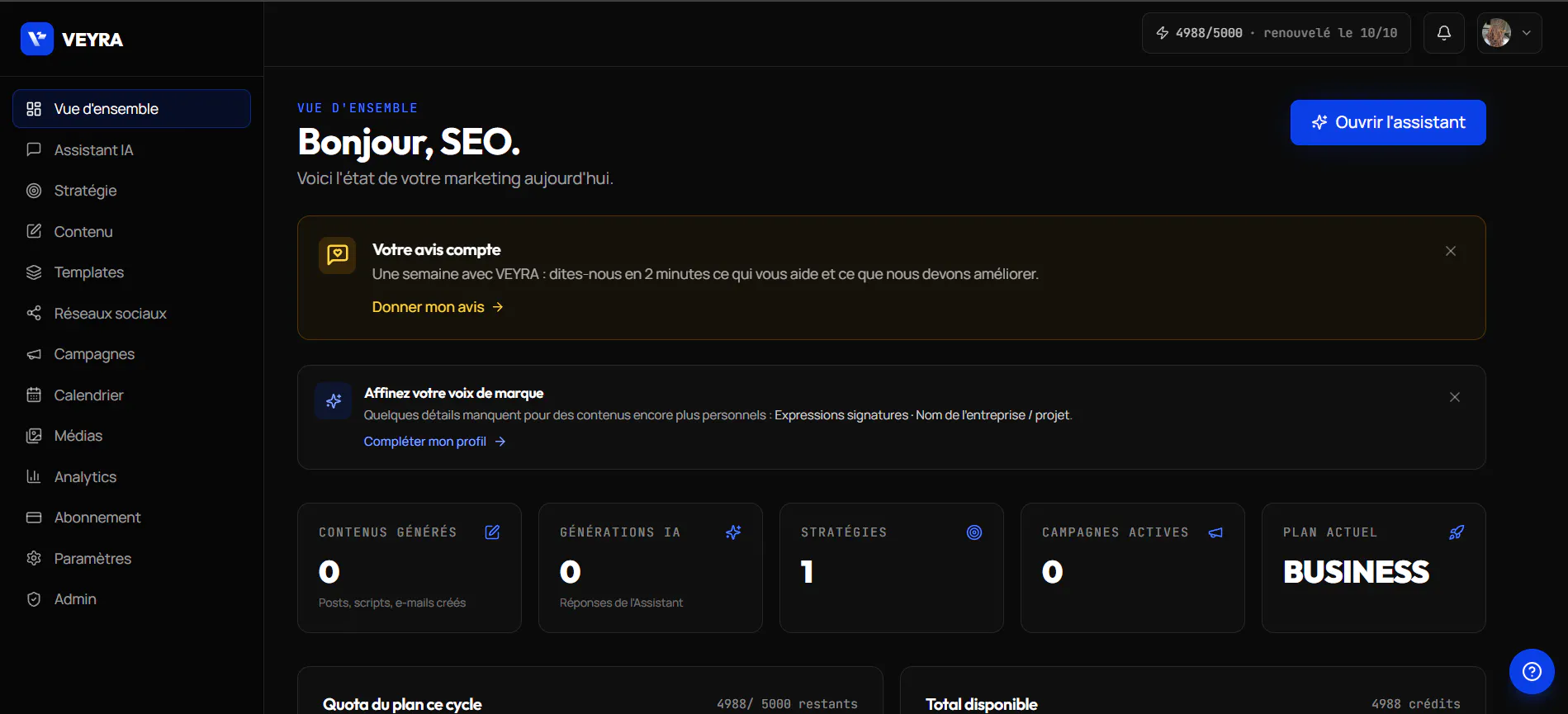The image size is (1568, 714).
Task: Go to Stratégie section
Action: [x=131, y=191]
